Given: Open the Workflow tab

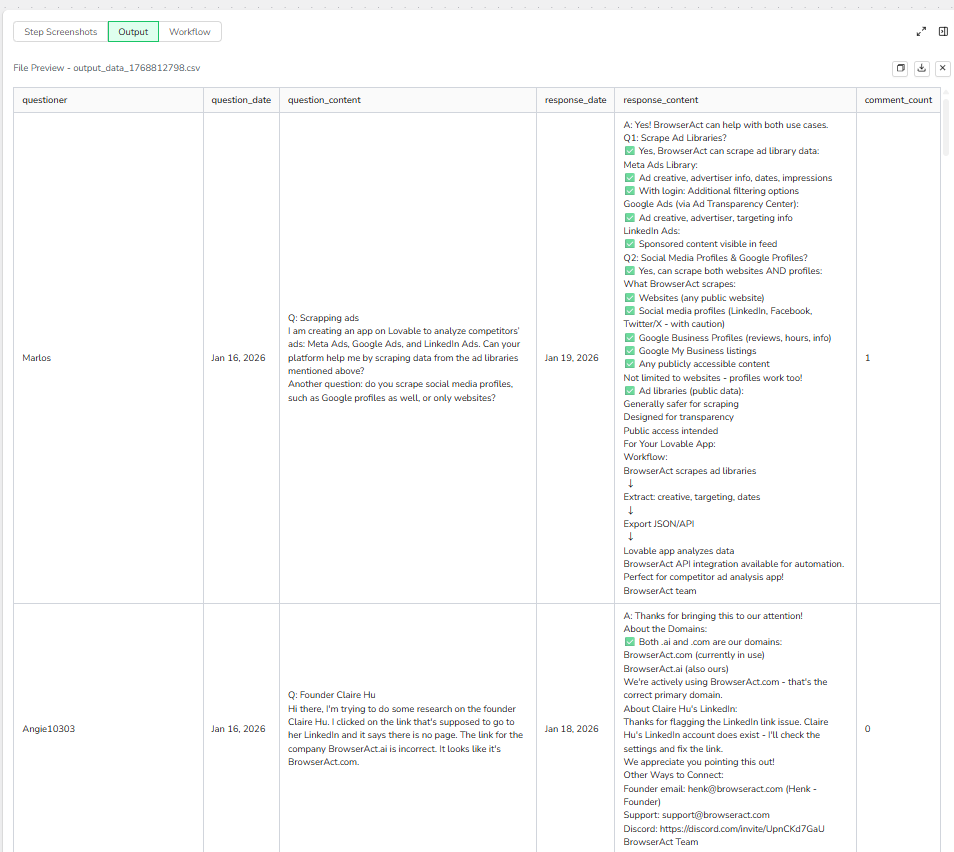Looking at the screenshot, I should click(190, 32).
